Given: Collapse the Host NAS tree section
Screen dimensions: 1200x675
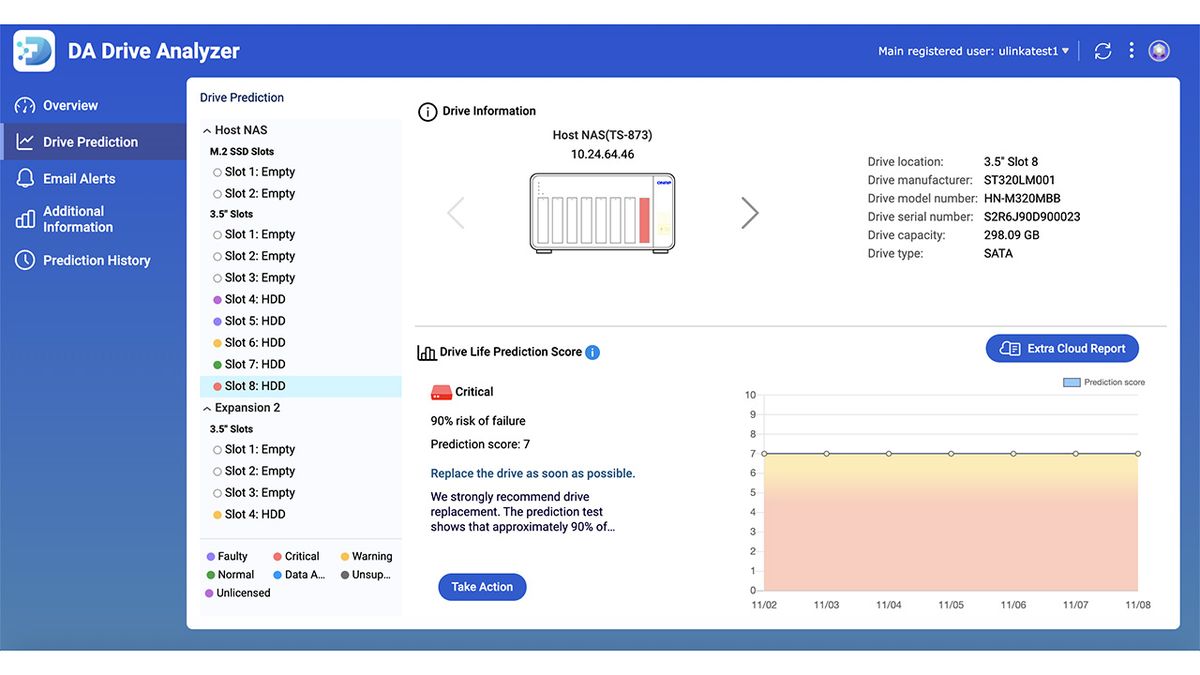Looking at the screenshot, I should (x=206, y=129).
